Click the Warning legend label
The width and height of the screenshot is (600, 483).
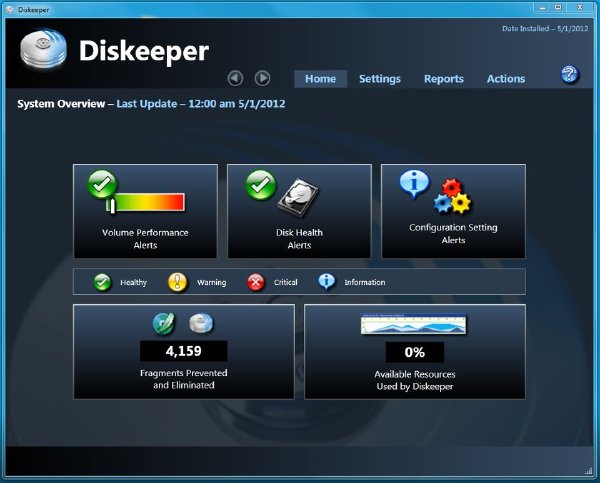(212, 282)
